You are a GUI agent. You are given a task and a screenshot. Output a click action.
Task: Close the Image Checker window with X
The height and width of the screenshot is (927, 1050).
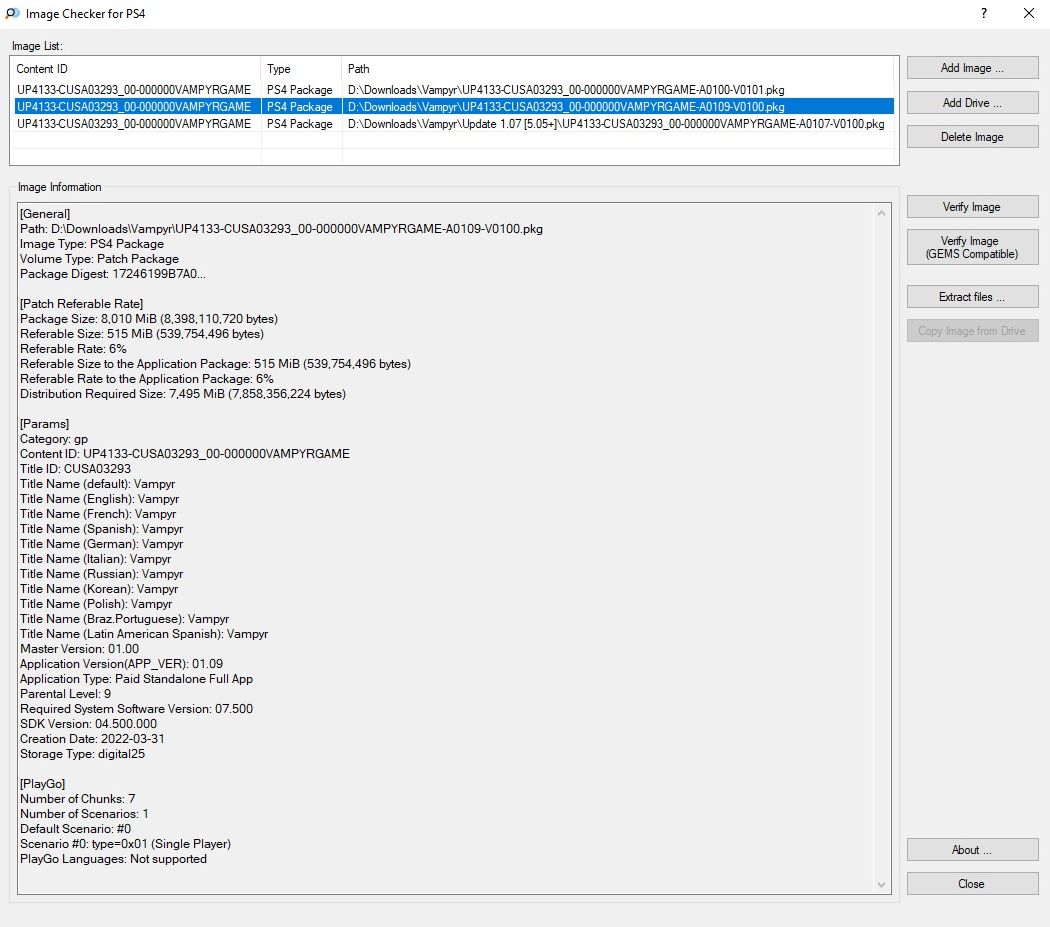1029,14
